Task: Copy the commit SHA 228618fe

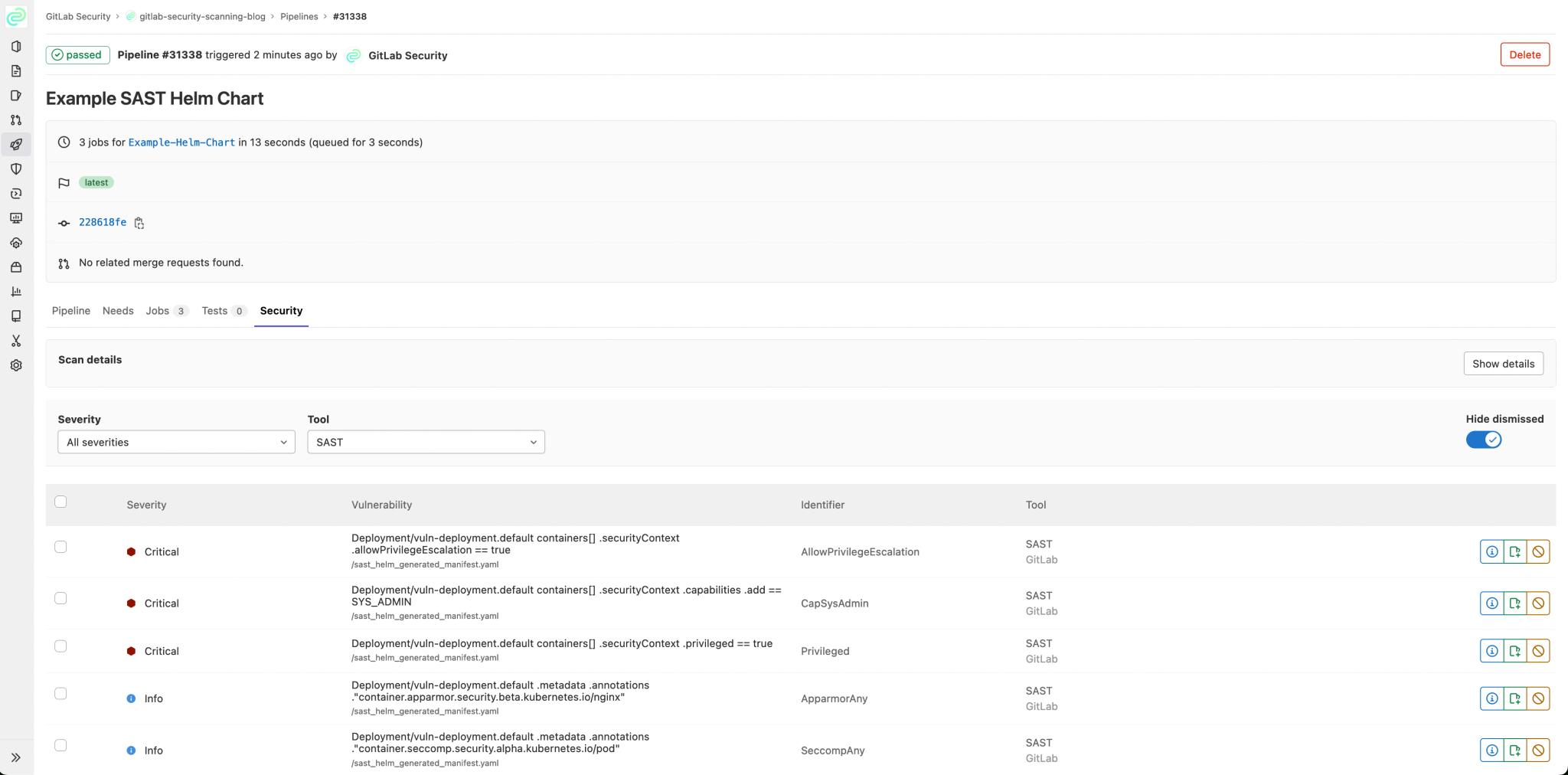Action: pyautogui.click(x=139, y=222)
